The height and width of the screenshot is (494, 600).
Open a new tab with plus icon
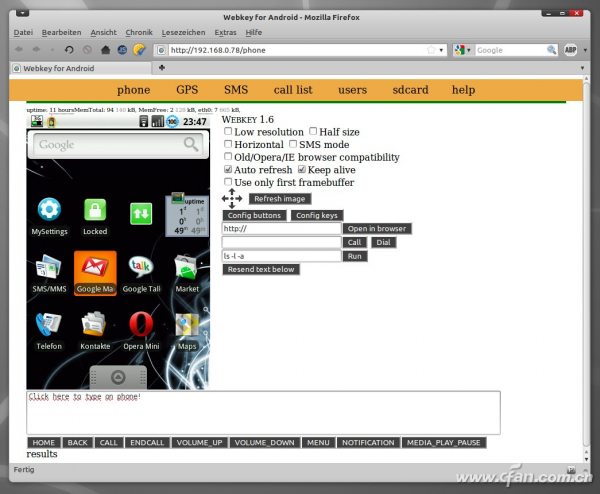(162, 68)
